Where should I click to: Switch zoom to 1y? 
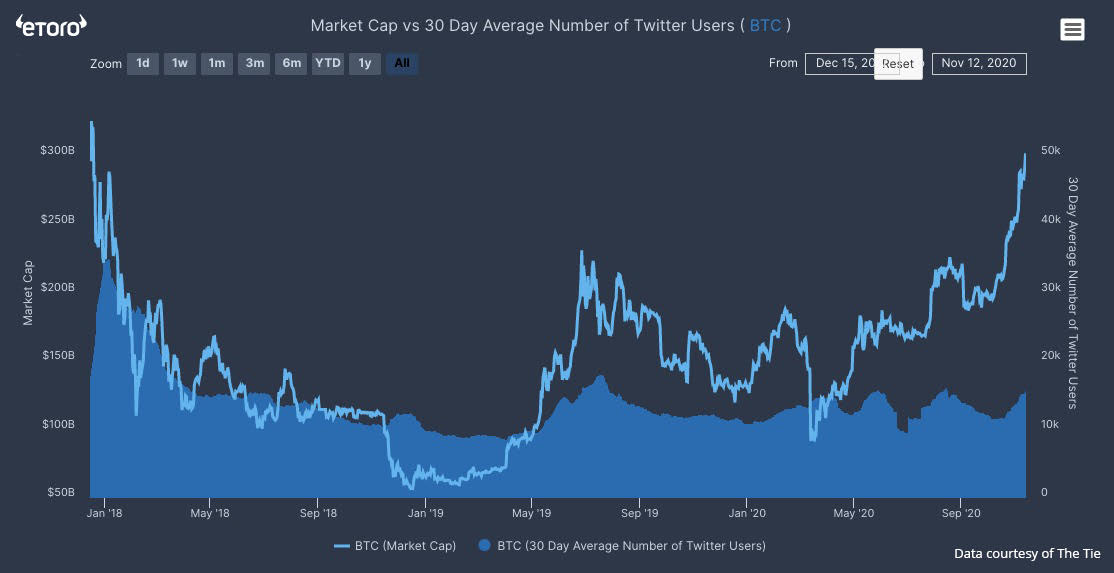pos(365,64)
